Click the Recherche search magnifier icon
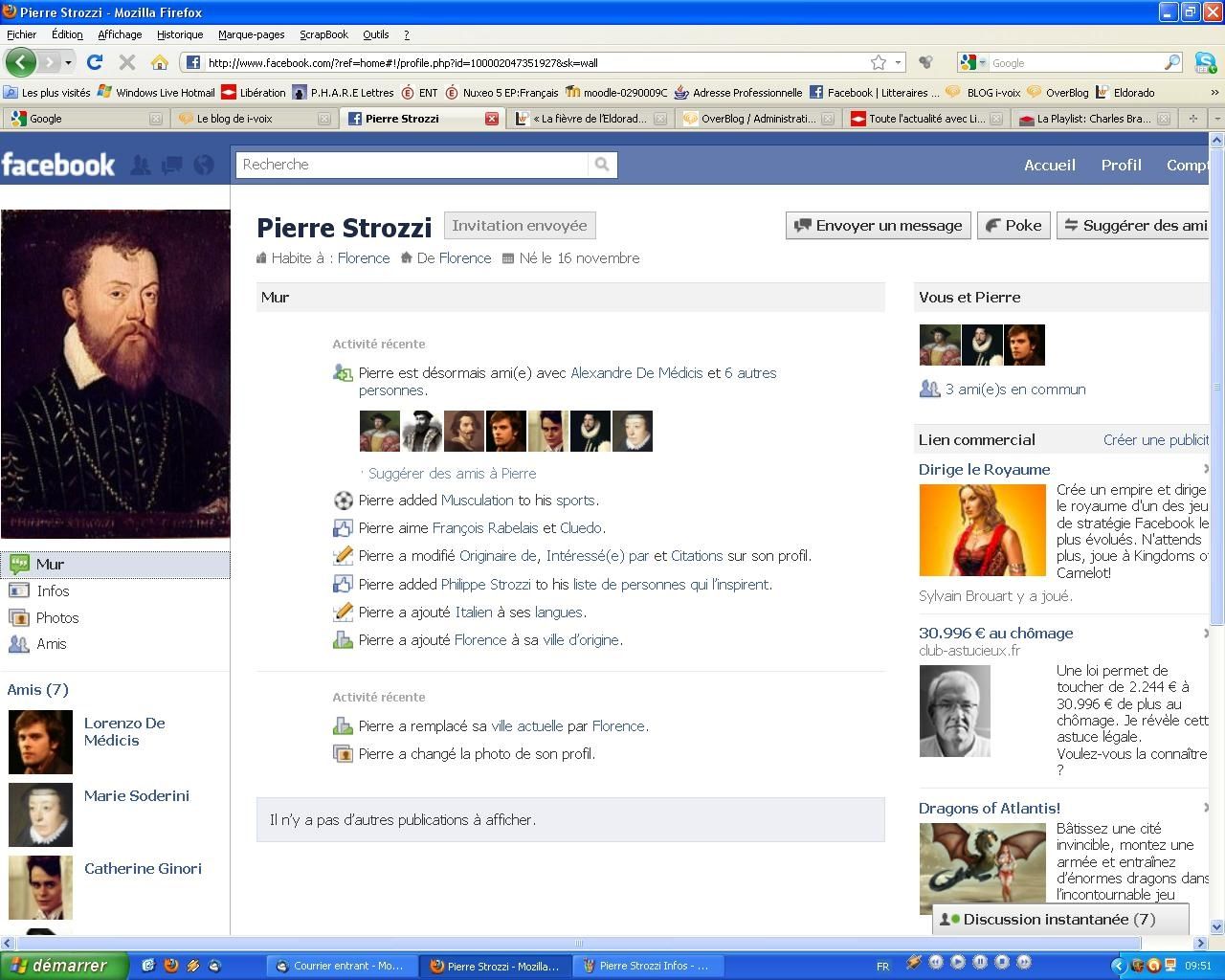Viewport: 1225px width, 980px height. (602, 165)
